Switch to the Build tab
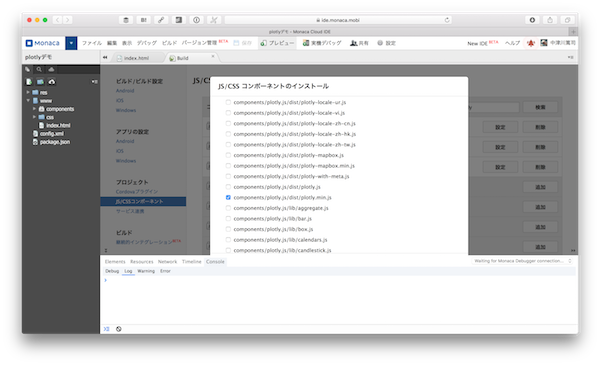Screen dimensions: 600x365 (183, 58)
